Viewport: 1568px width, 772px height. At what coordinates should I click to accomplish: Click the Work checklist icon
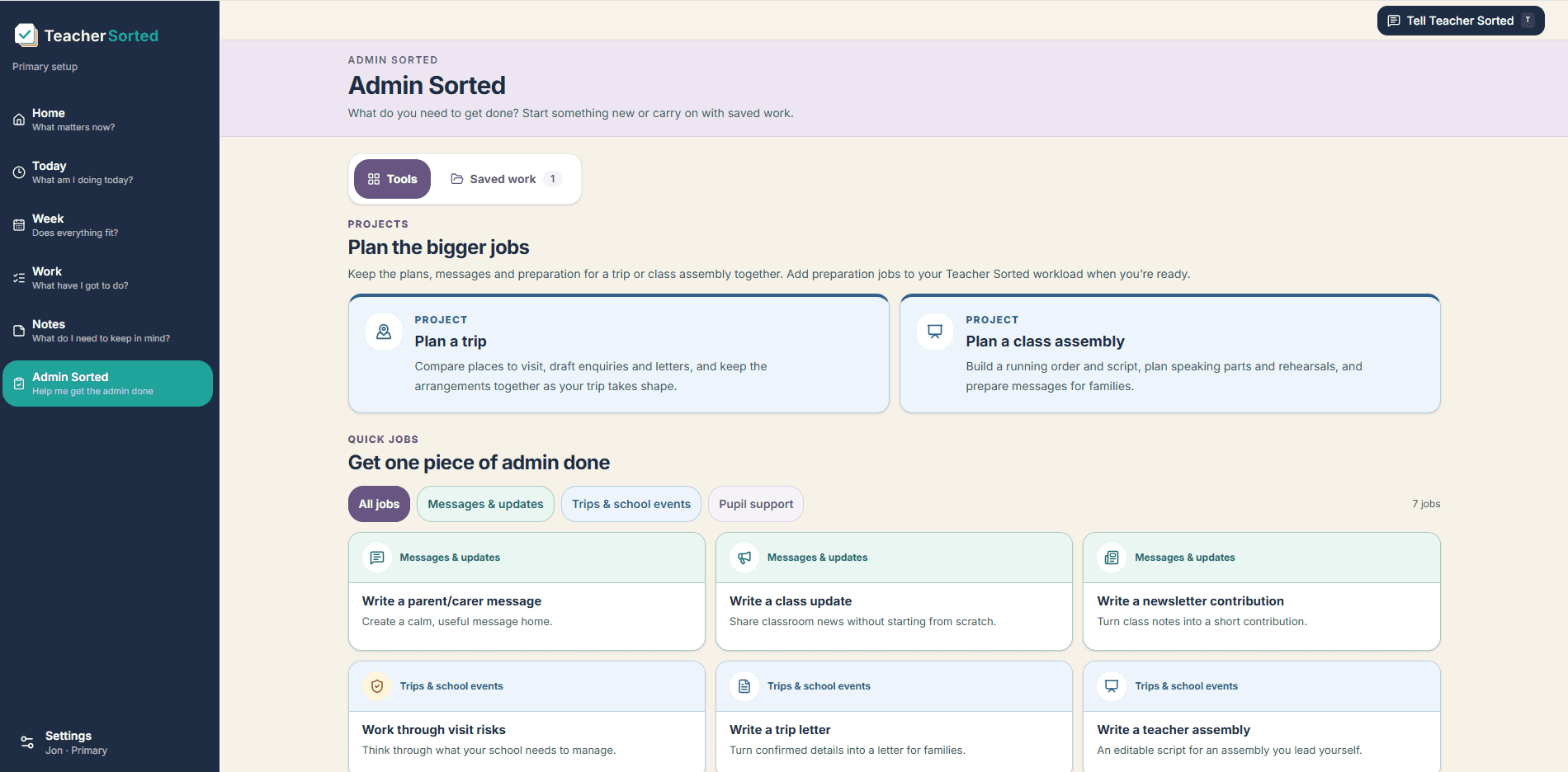pos(19,278)
